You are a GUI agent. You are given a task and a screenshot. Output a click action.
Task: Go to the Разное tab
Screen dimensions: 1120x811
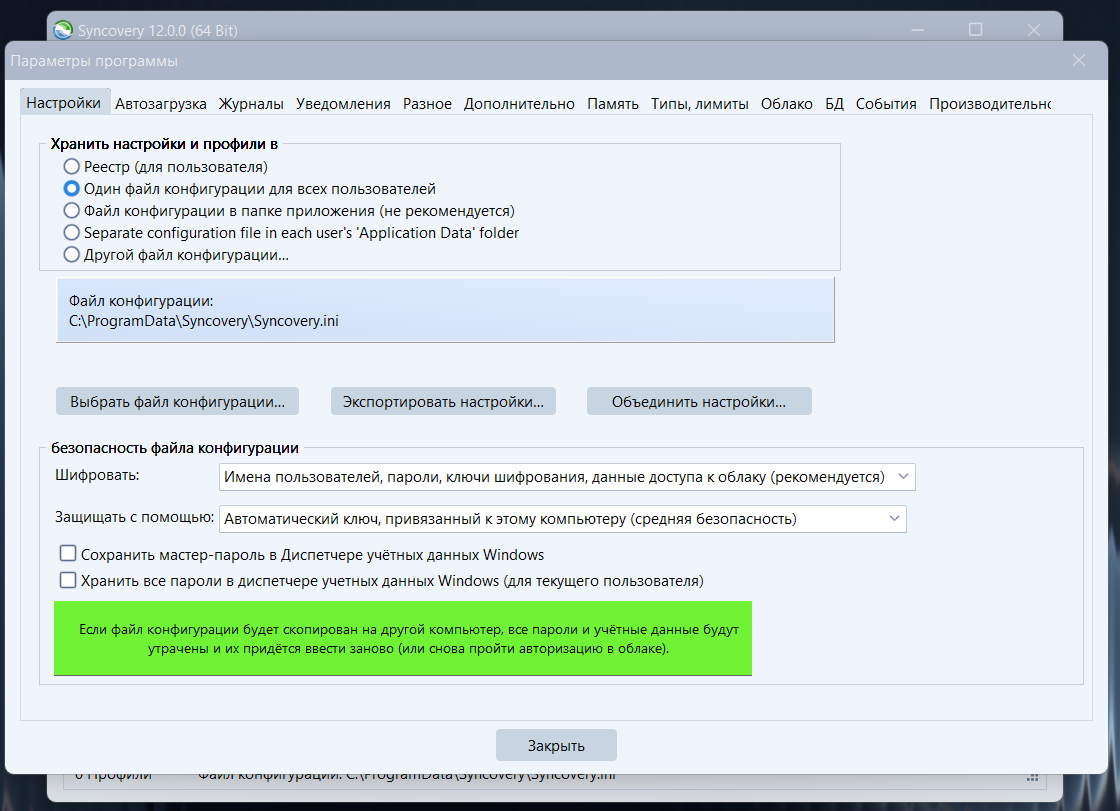pyautogui.click(x=427, y=104)
